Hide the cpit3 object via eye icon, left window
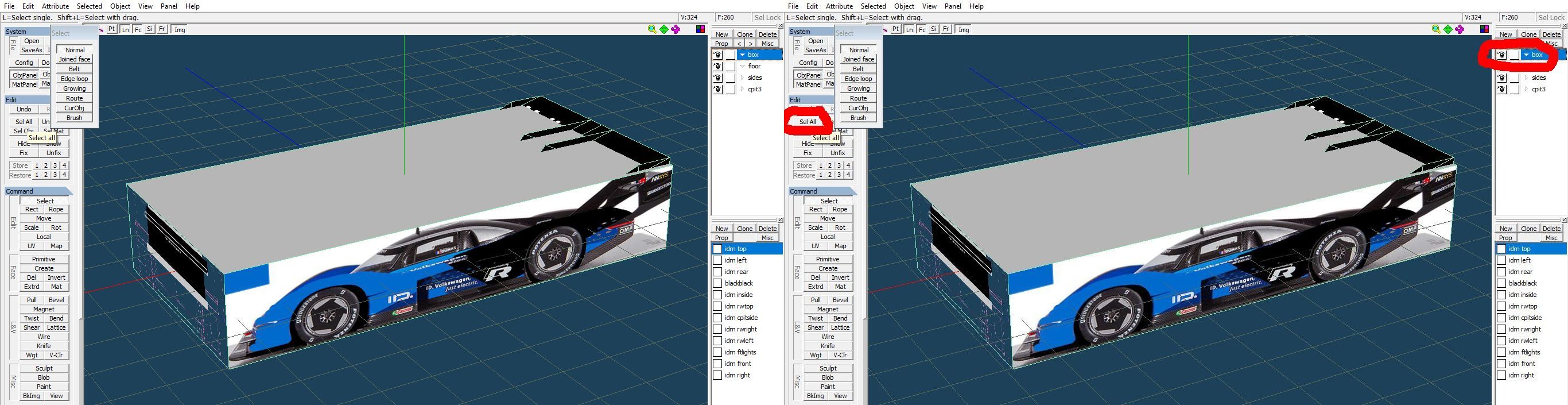1568x405 pixels. (x=717, y=90)
